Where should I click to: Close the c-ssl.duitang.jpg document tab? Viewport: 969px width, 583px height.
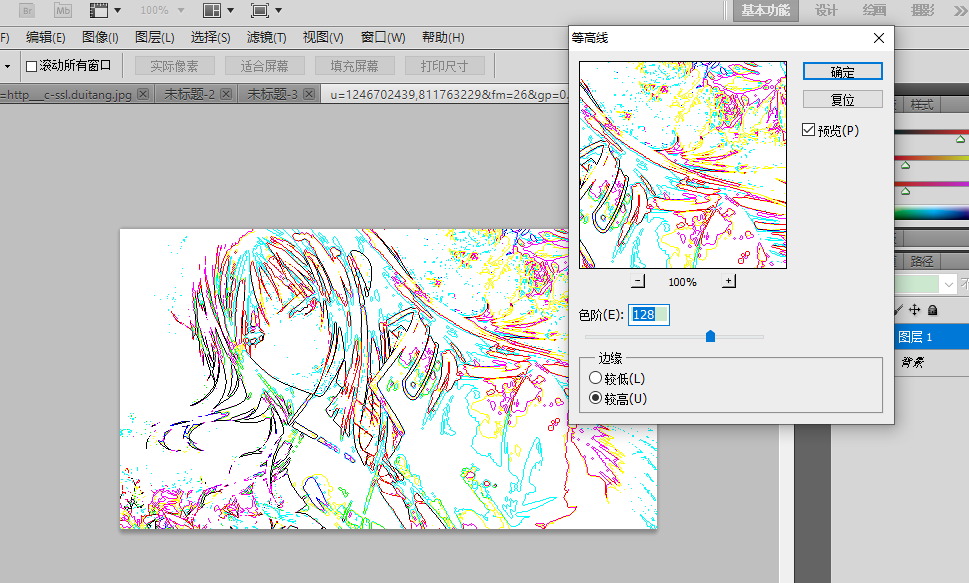143,94
